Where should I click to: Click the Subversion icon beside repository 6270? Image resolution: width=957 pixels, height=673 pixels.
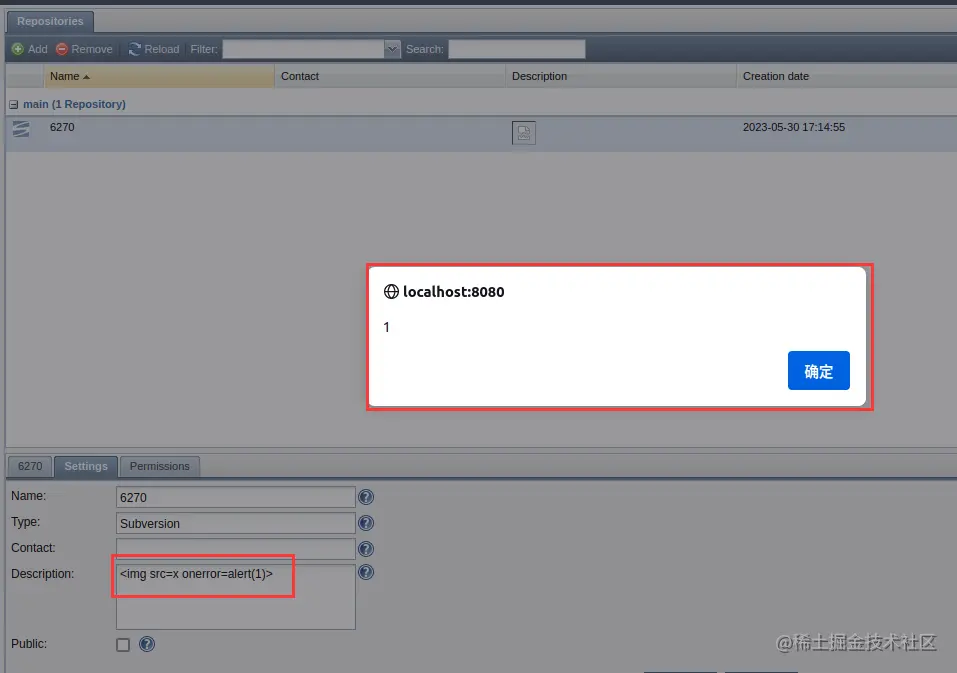coord(20,128)
